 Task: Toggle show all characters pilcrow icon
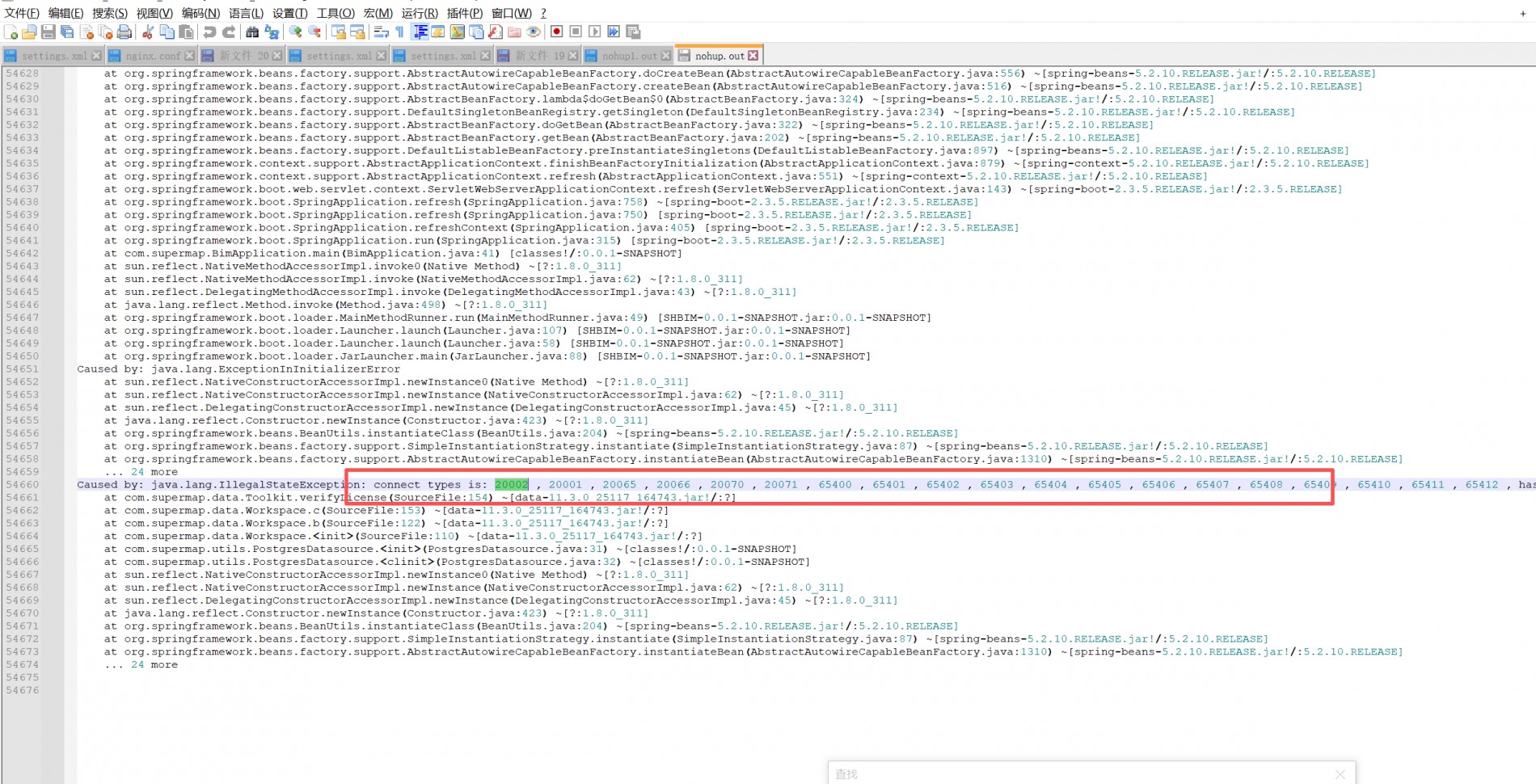pyautogui.click(x=399, y=32)
